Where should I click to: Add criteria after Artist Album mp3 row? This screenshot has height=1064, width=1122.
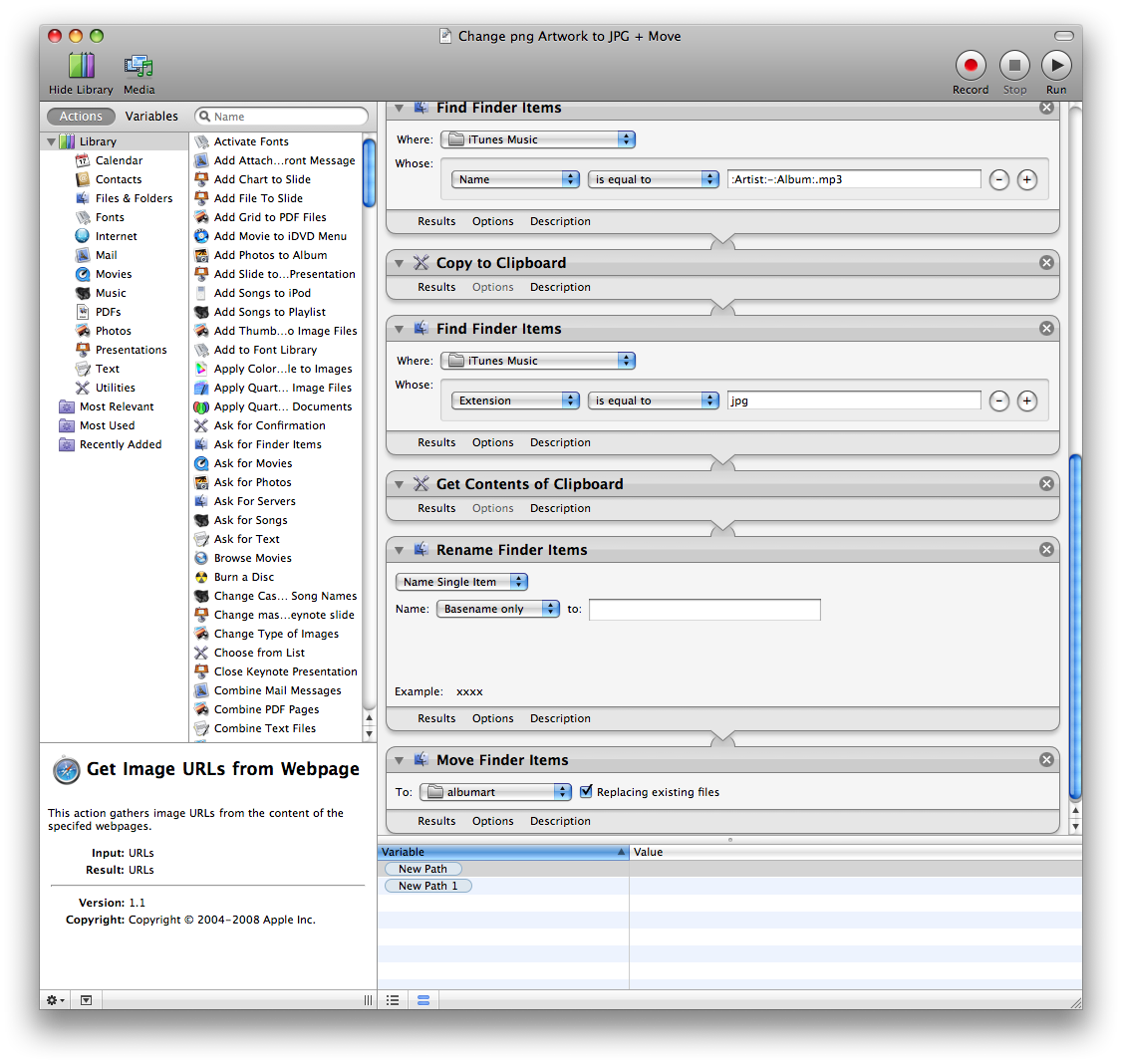[1026, 179]
